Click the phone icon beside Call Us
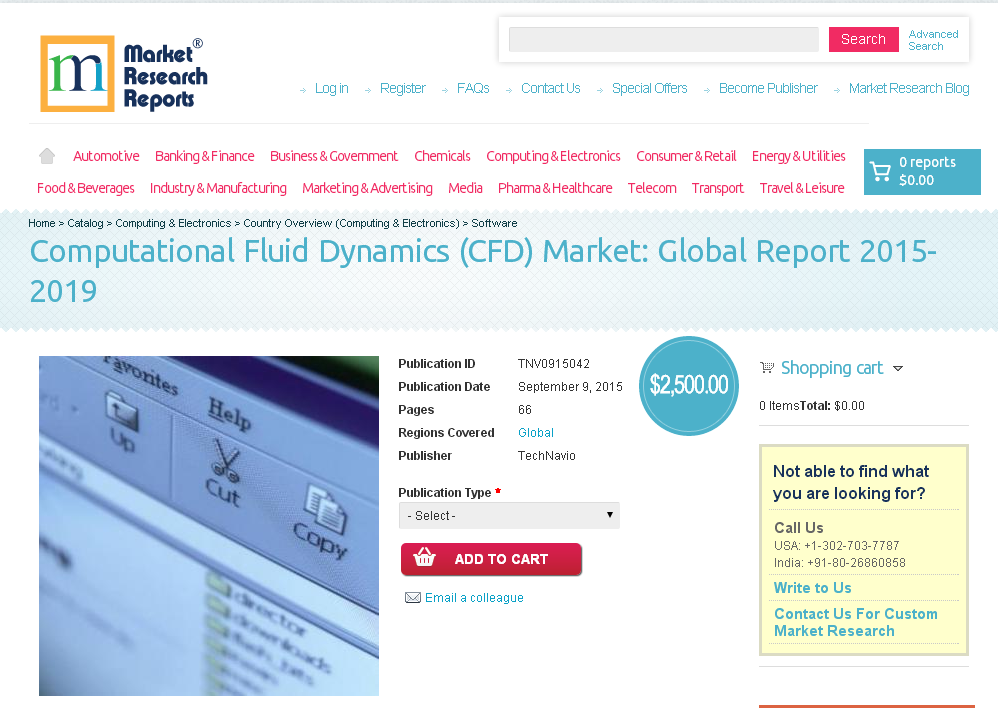Image resolution: width=998 pixels, height=708 pixels. tap(778, 528)
